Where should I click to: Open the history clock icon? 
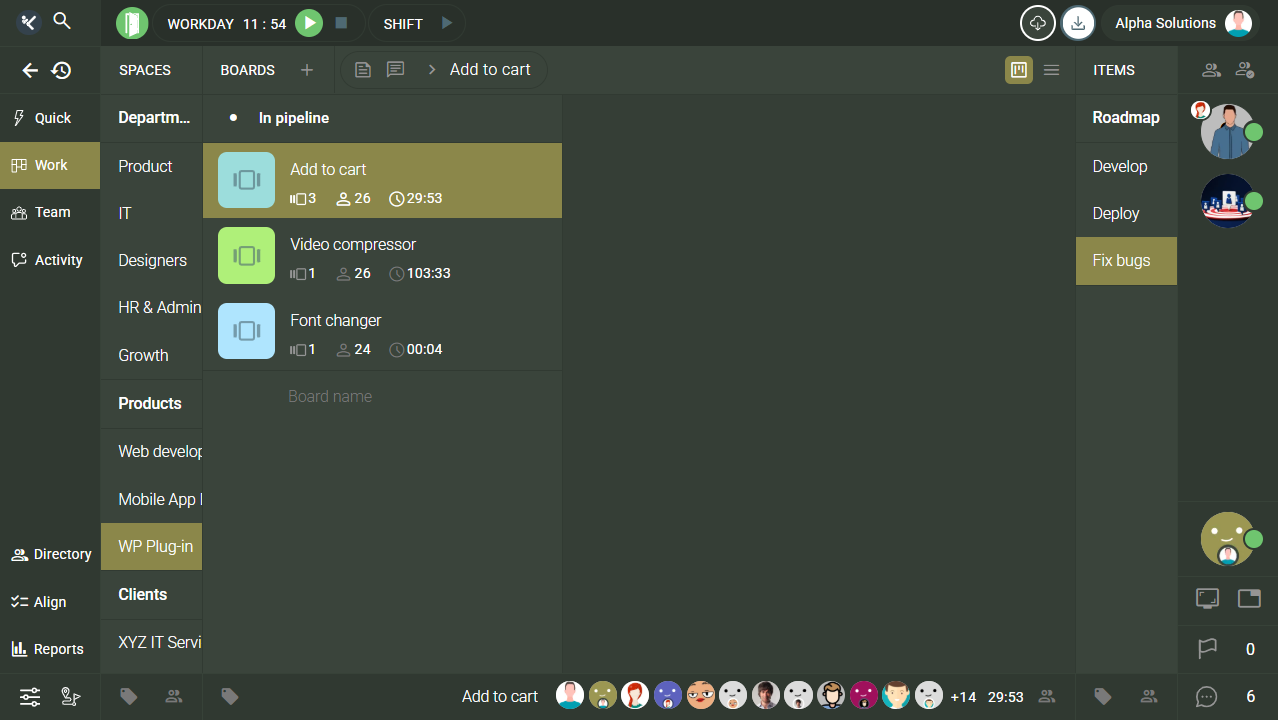[62, 70]
